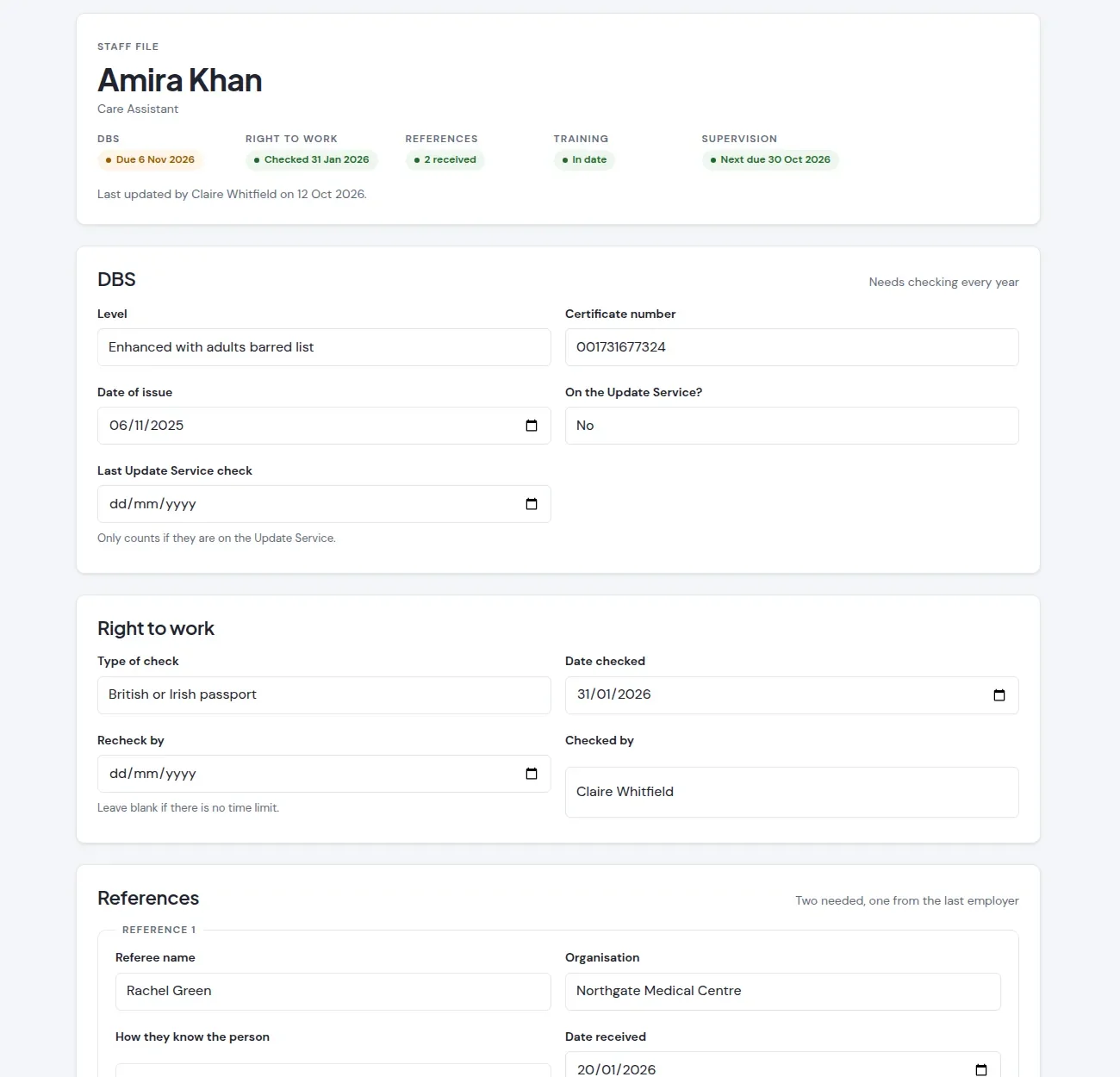Click the Right to work section heading
Image resolution: width=1120 pixels, height=1077 pixels.
click(156, 629)
